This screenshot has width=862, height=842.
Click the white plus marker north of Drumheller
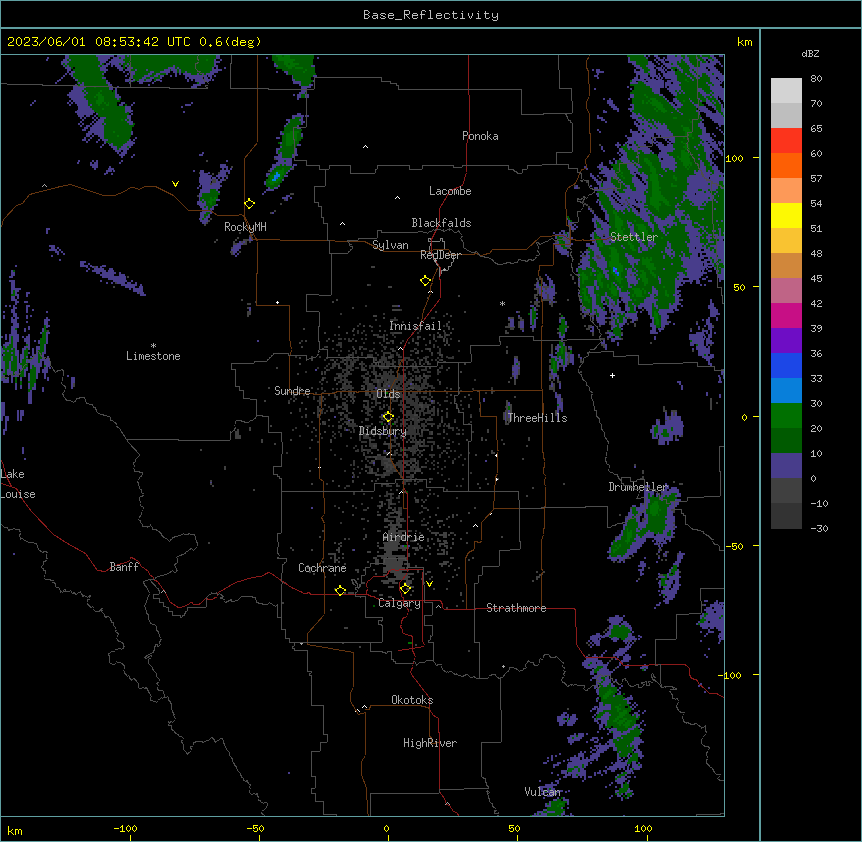coord(612,375)
